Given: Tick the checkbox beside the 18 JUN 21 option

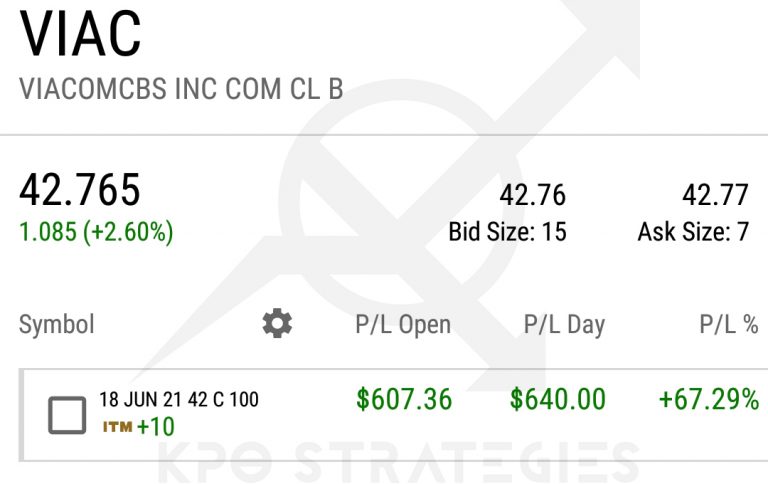Looking at the screenshot, I should pyautogui.click(x=67, y=414).
